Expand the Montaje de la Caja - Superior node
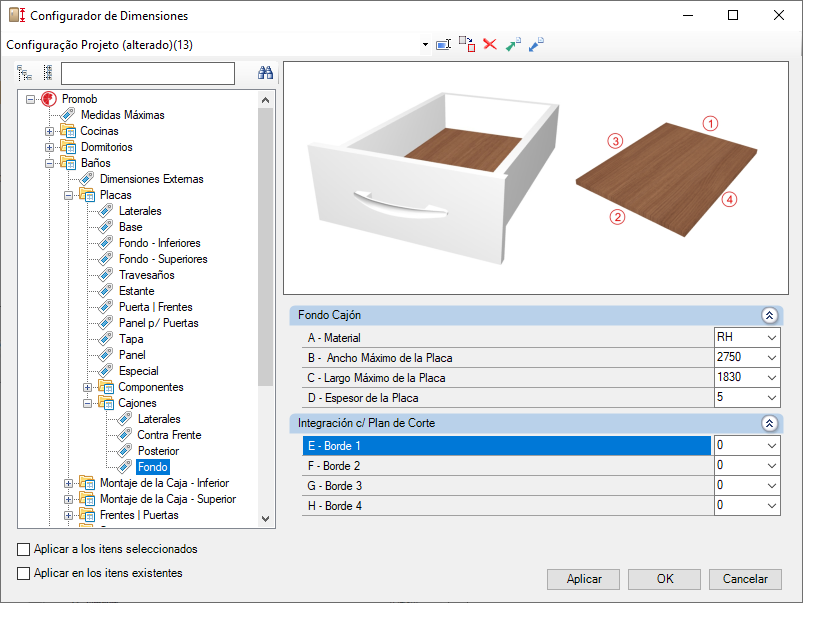The width and height of the screenshot is (831, 617). point(68,499)
